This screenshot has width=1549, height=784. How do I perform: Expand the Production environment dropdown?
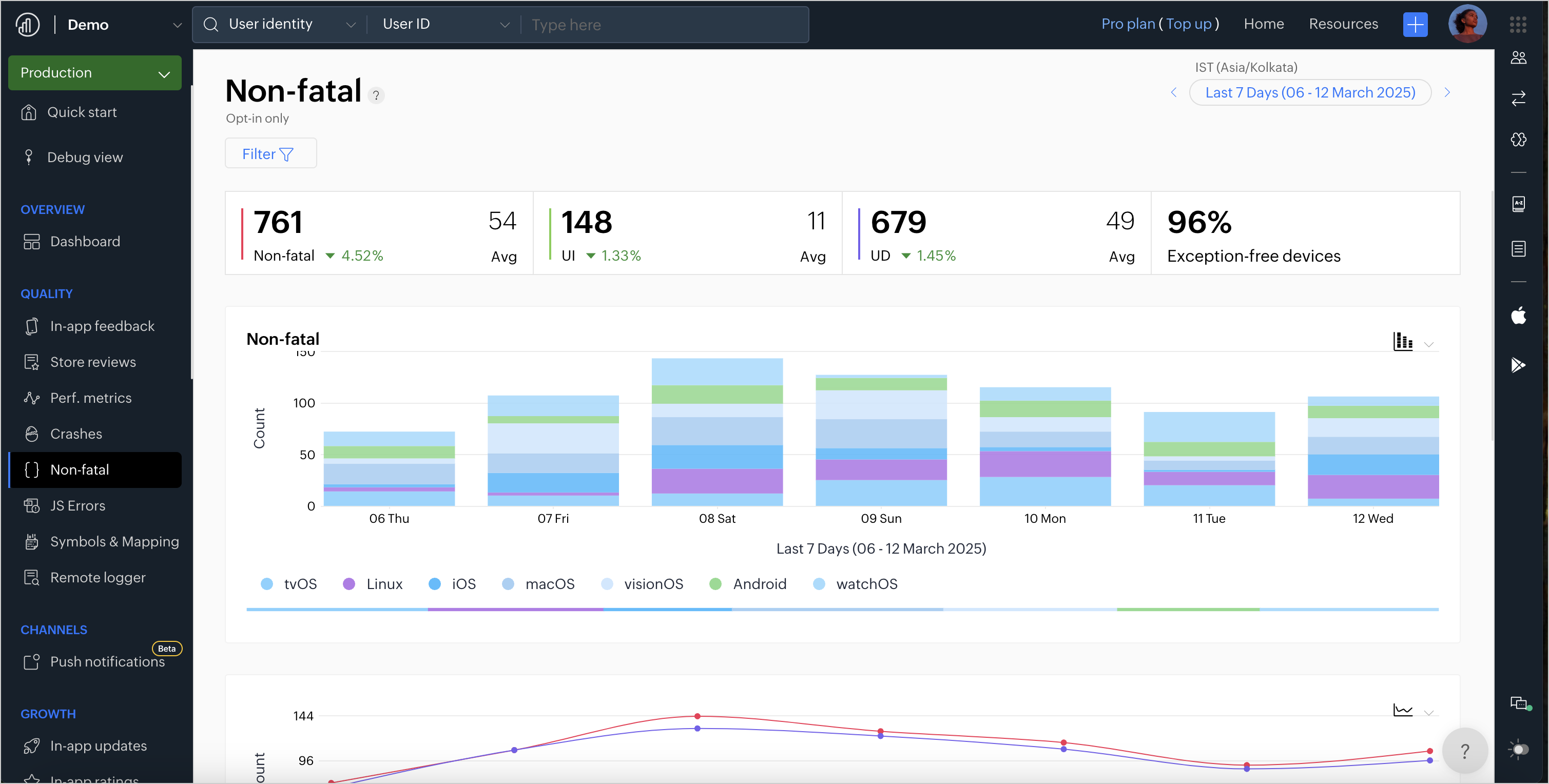95,73
